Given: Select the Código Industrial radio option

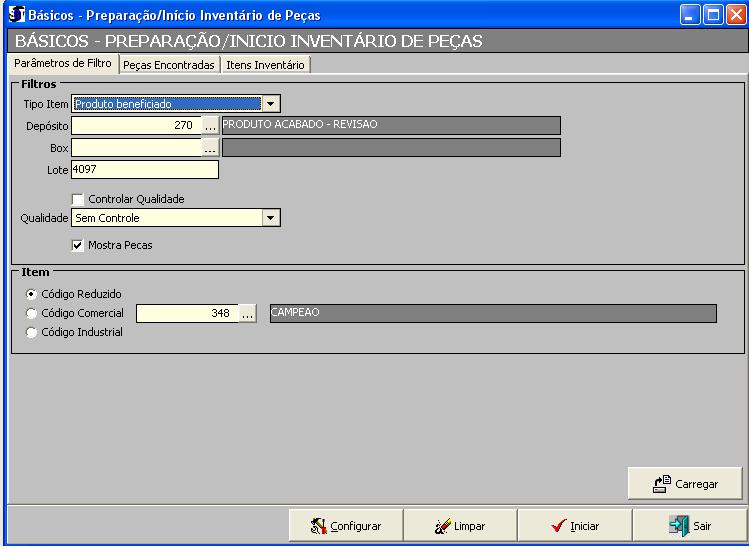Looking at the screenshot, I should (32, 332).
